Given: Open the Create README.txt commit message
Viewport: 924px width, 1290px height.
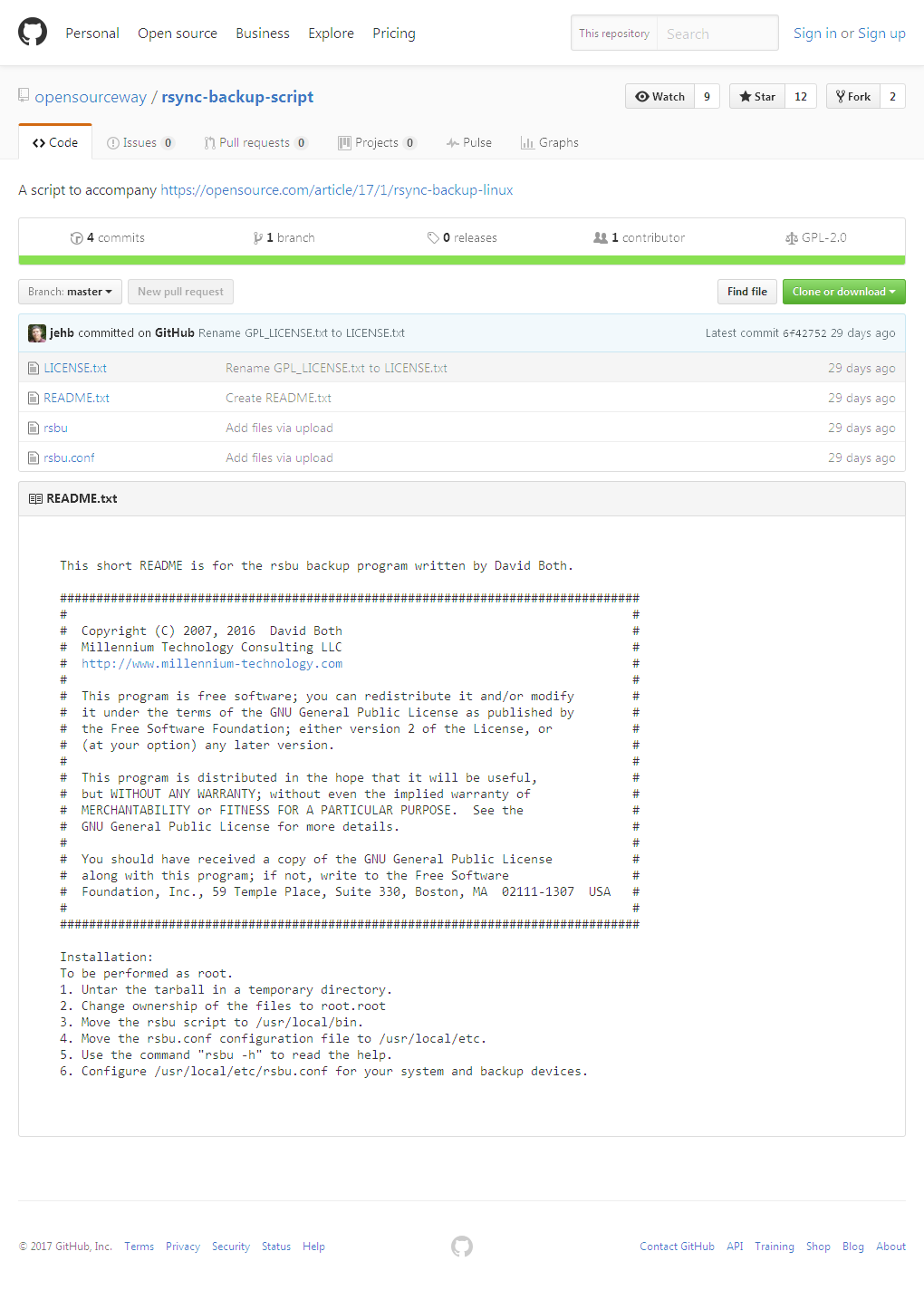Looking at the screenshot, I should [x=278, y=399].
